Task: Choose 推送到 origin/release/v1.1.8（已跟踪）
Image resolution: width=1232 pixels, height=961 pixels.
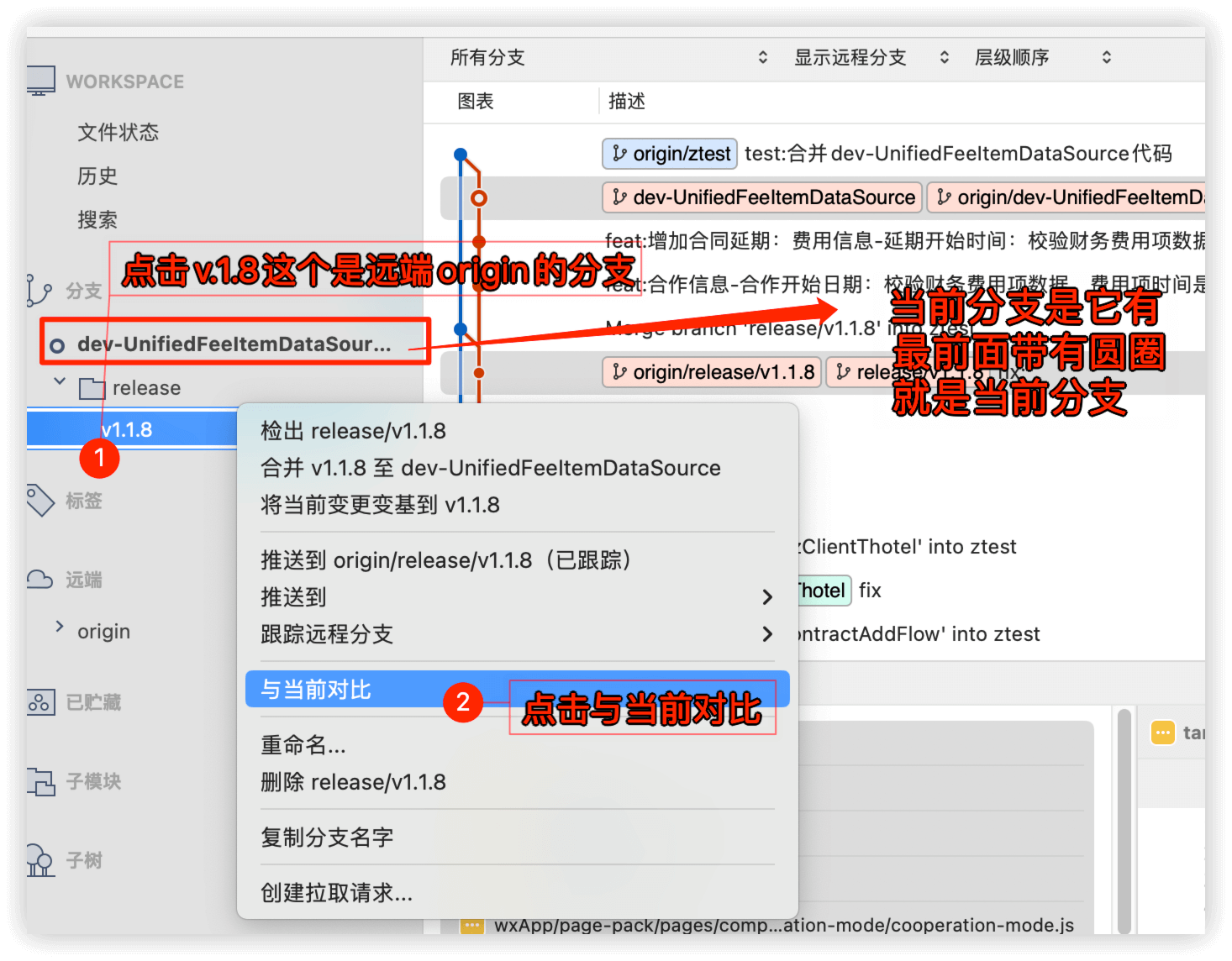Action: (517, 560)
